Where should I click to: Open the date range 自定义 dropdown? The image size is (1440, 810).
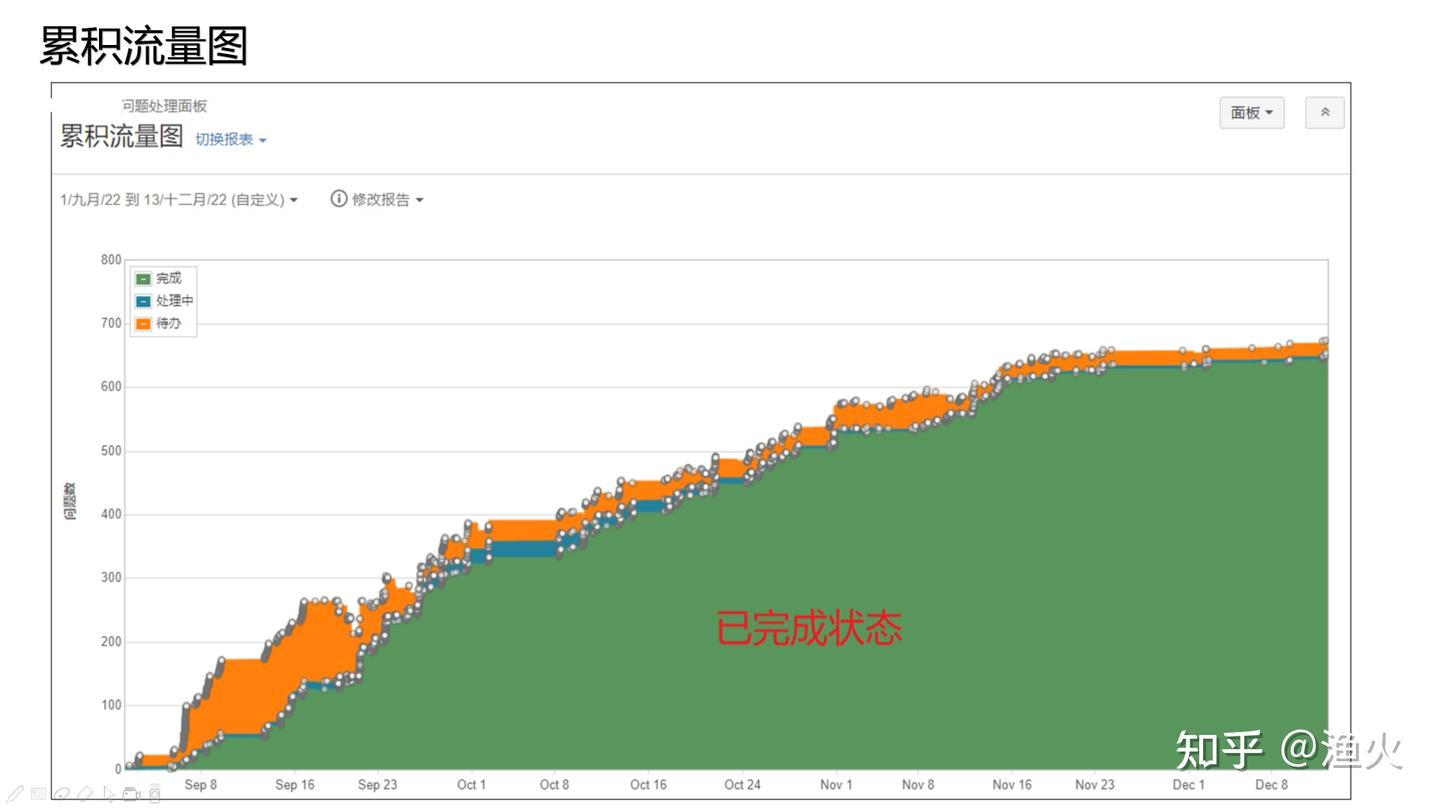pos(179,200)
